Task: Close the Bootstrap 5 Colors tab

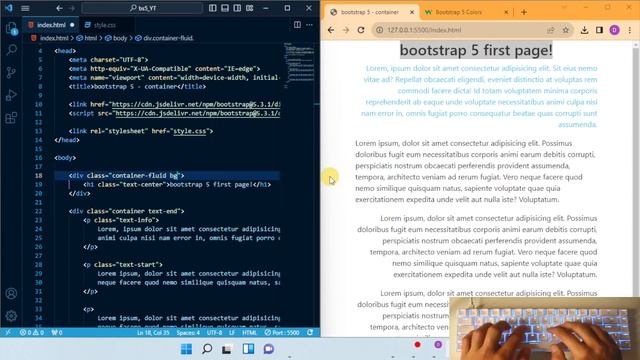Action: tap(506, 12)
